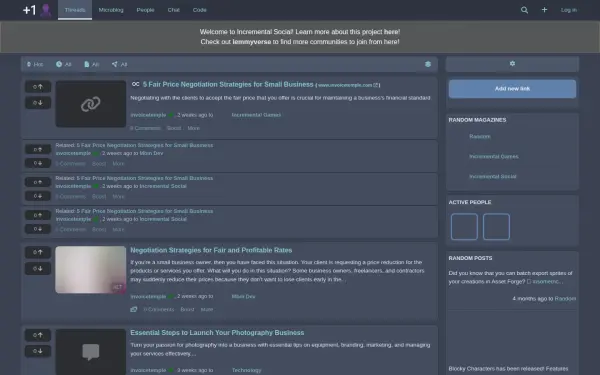Viewport: 600px width, 375px height.
Task: Open Mbin Dev magazine link on Negotiation Strategies post
Action: click(x=243, y=296)
